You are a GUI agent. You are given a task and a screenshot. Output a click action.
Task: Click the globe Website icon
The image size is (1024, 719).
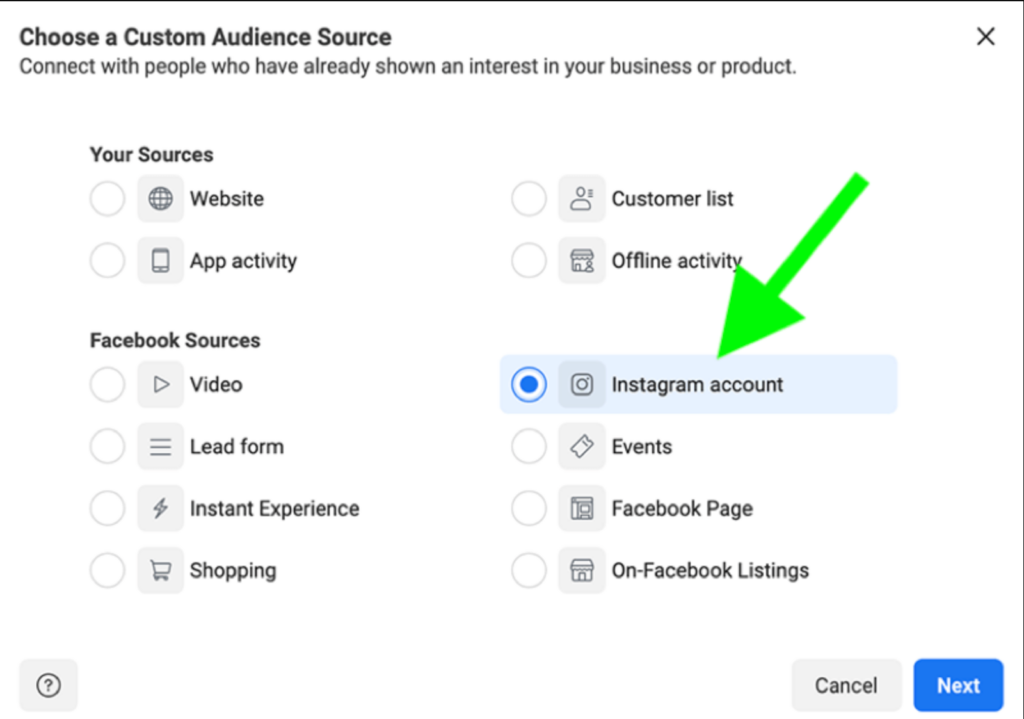click(160, 199)
